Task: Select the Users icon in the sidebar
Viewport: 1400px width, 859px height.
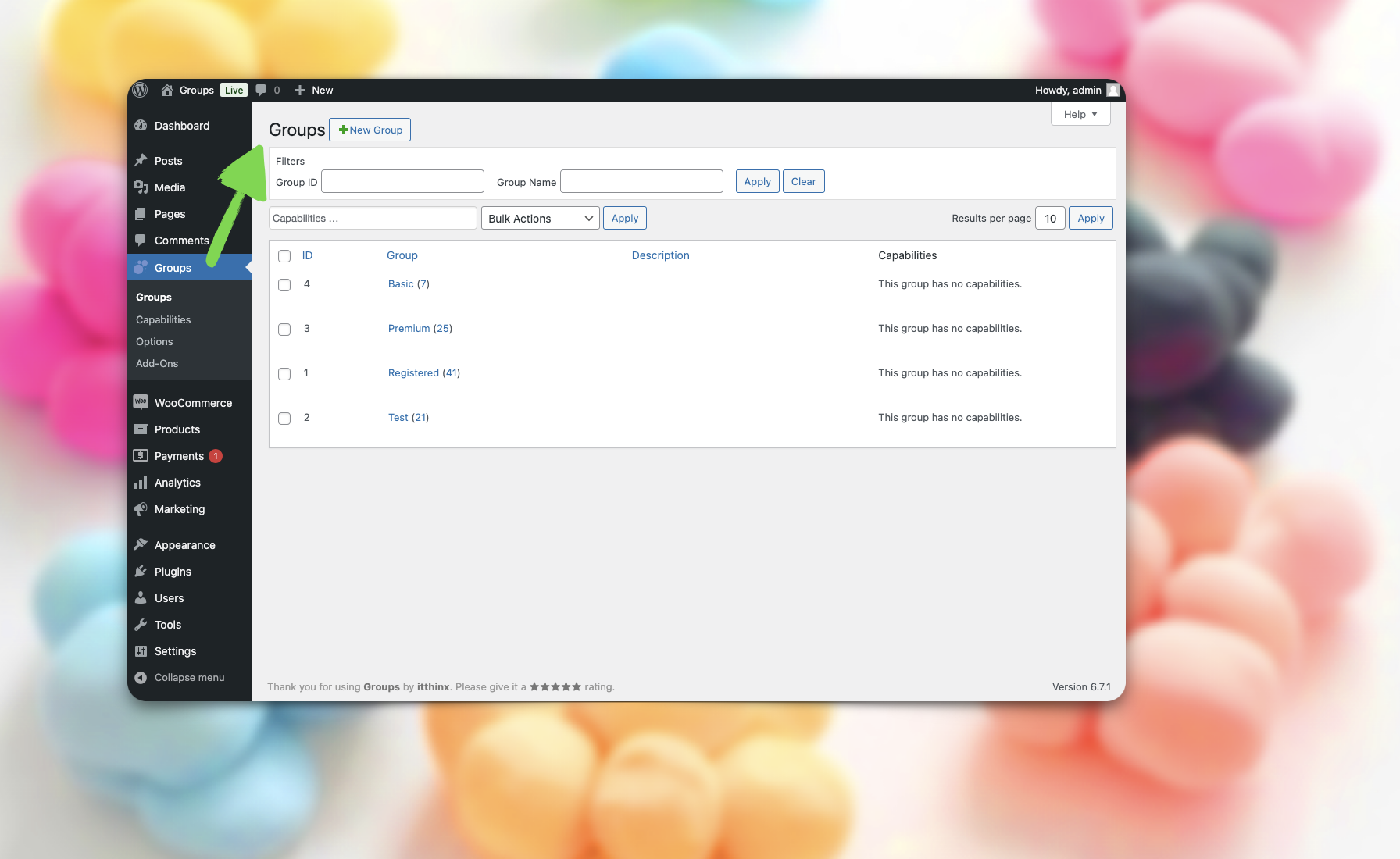Action: 141,598
